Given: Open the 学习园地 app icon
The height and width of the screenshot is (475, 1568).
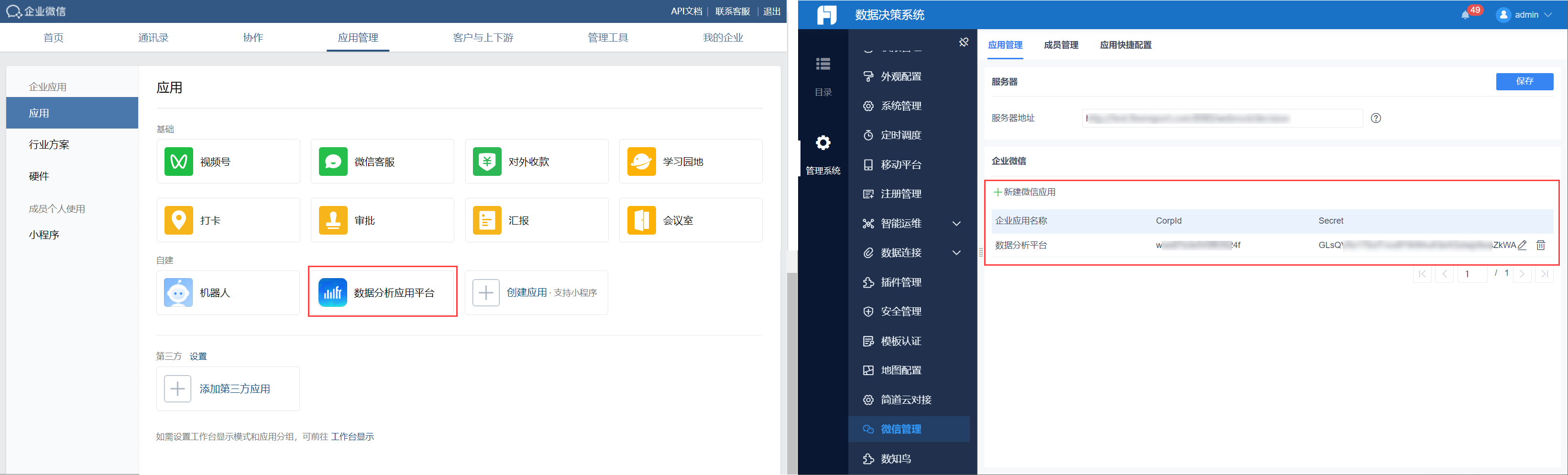Looking at the screenshot, I should tap(642, 161).
